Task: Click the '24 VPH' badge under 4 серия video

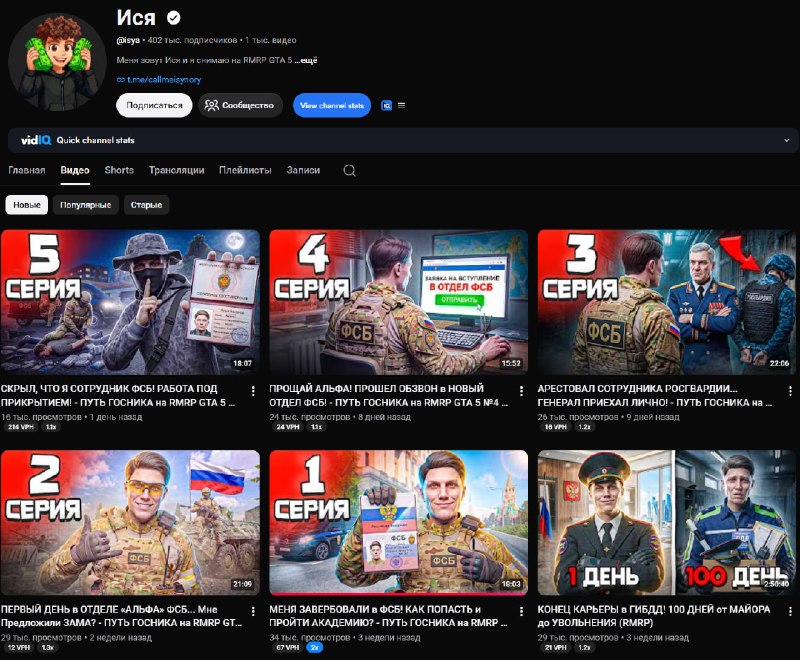Action: coord(288,427)
